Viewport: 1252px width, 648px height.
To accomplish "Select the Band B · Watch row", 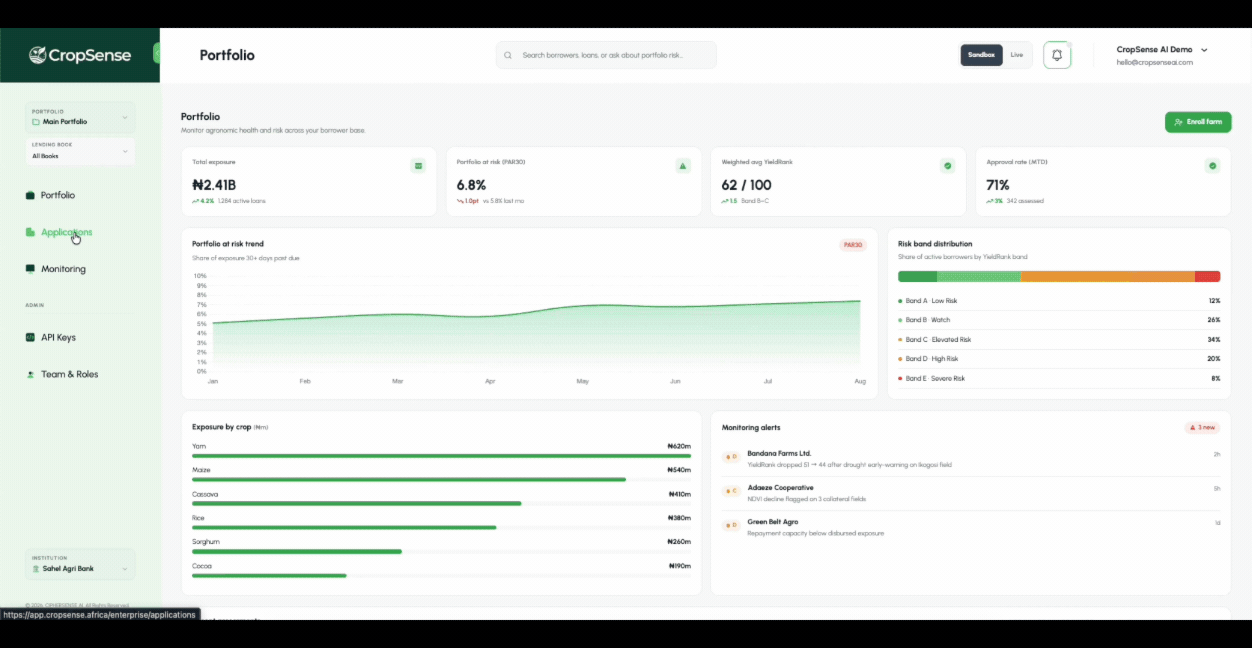I will (x=1059, y=320).
